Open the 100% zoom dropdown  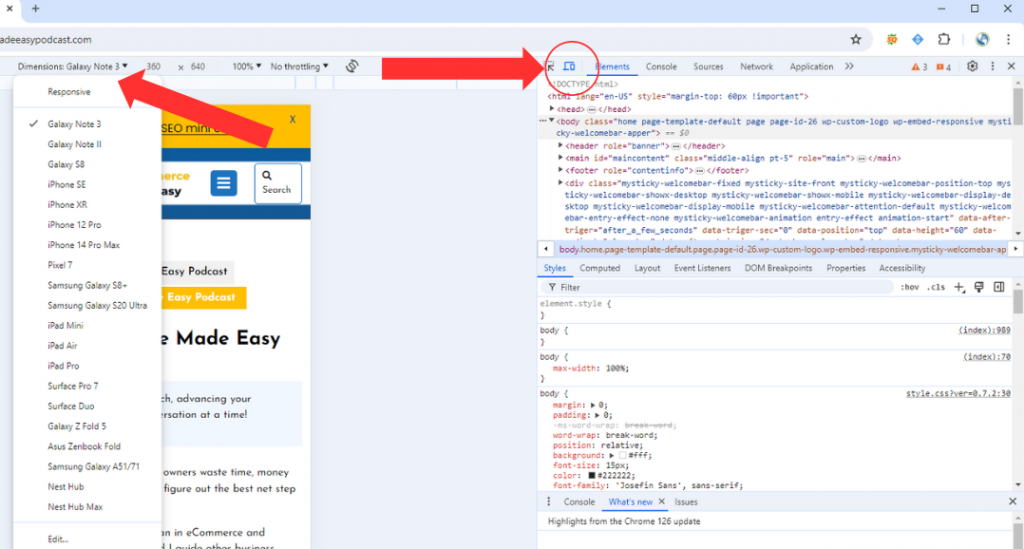[x=247, y=66]
